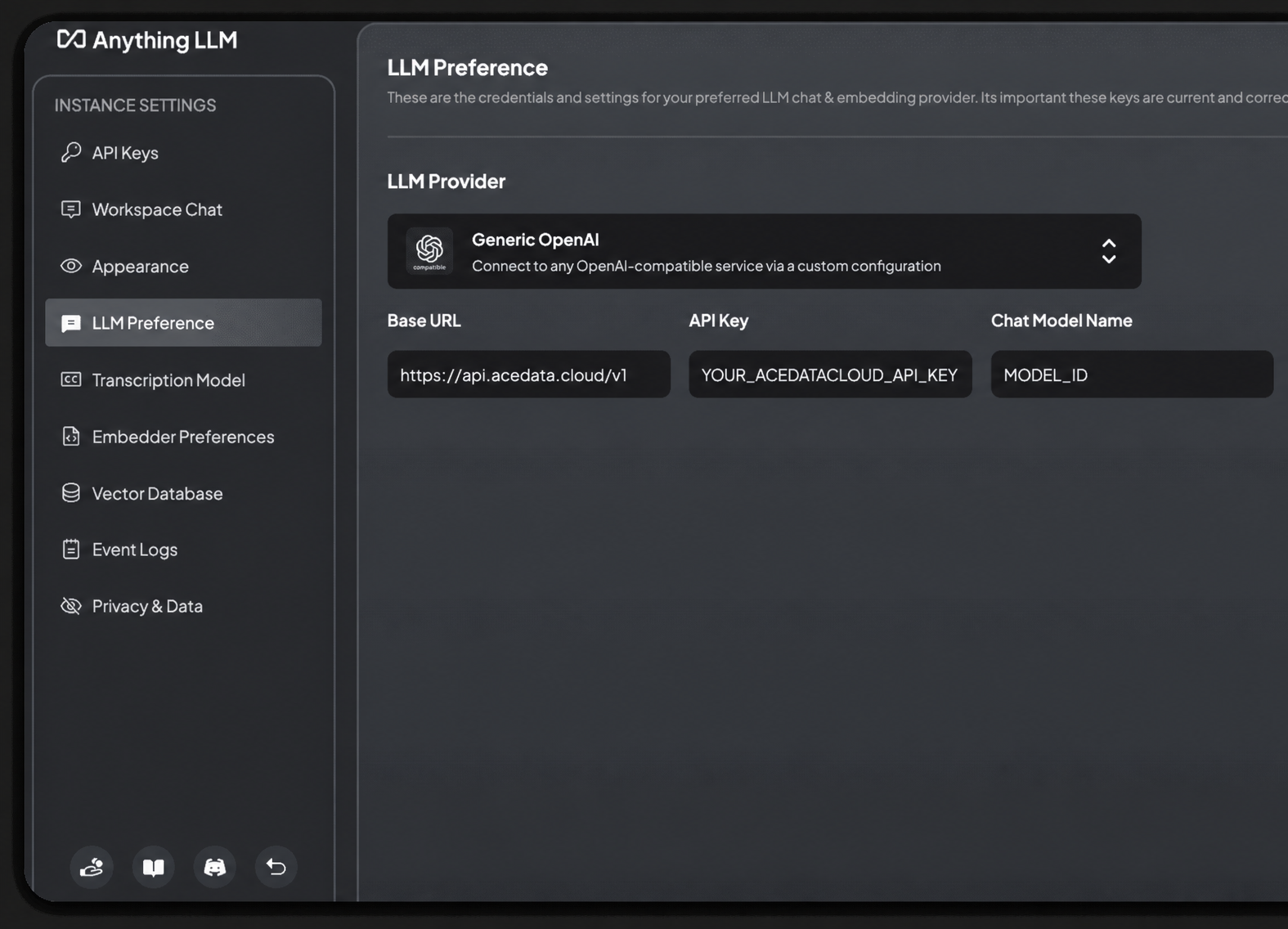Screen dimensions: 1288x929
Task: Open the Generic OpenAI provider dropdown
Action: [x=764, y=251]
